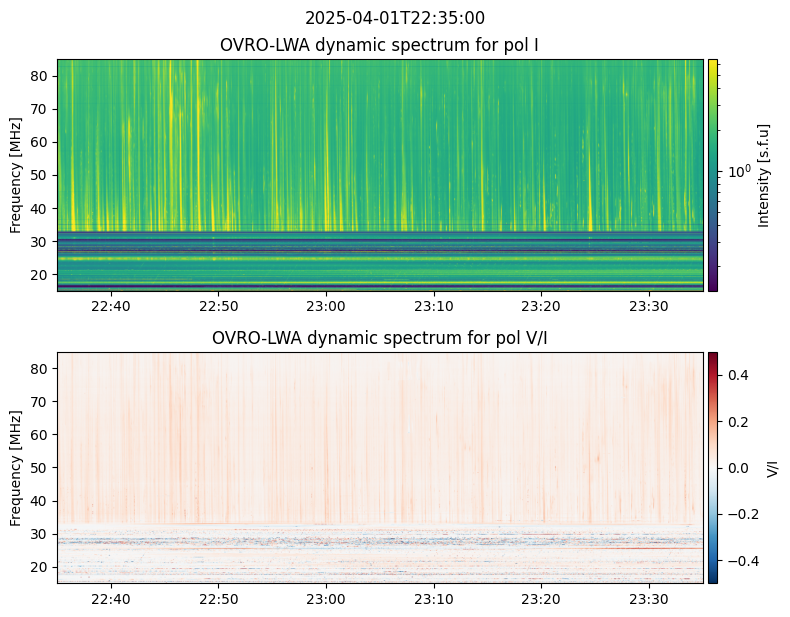Click the 0.4 label on the V/I colorbar
Image resolution: width=790 pixels, height=617 pixels.
pos(738,375)
